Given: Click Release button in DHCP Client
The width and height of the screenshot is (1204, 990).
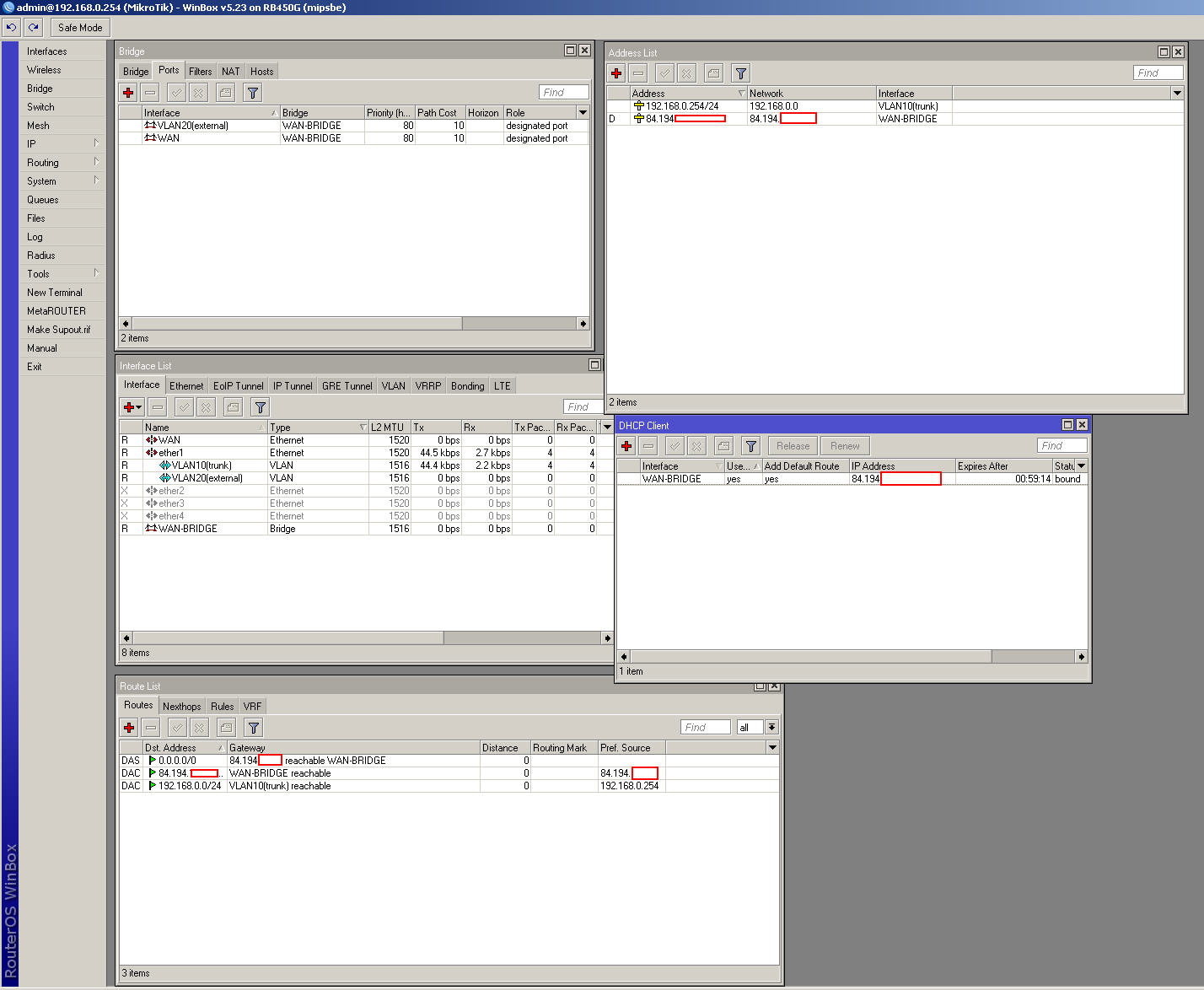Looking at the screenshot, I should (x=793, y=446).
